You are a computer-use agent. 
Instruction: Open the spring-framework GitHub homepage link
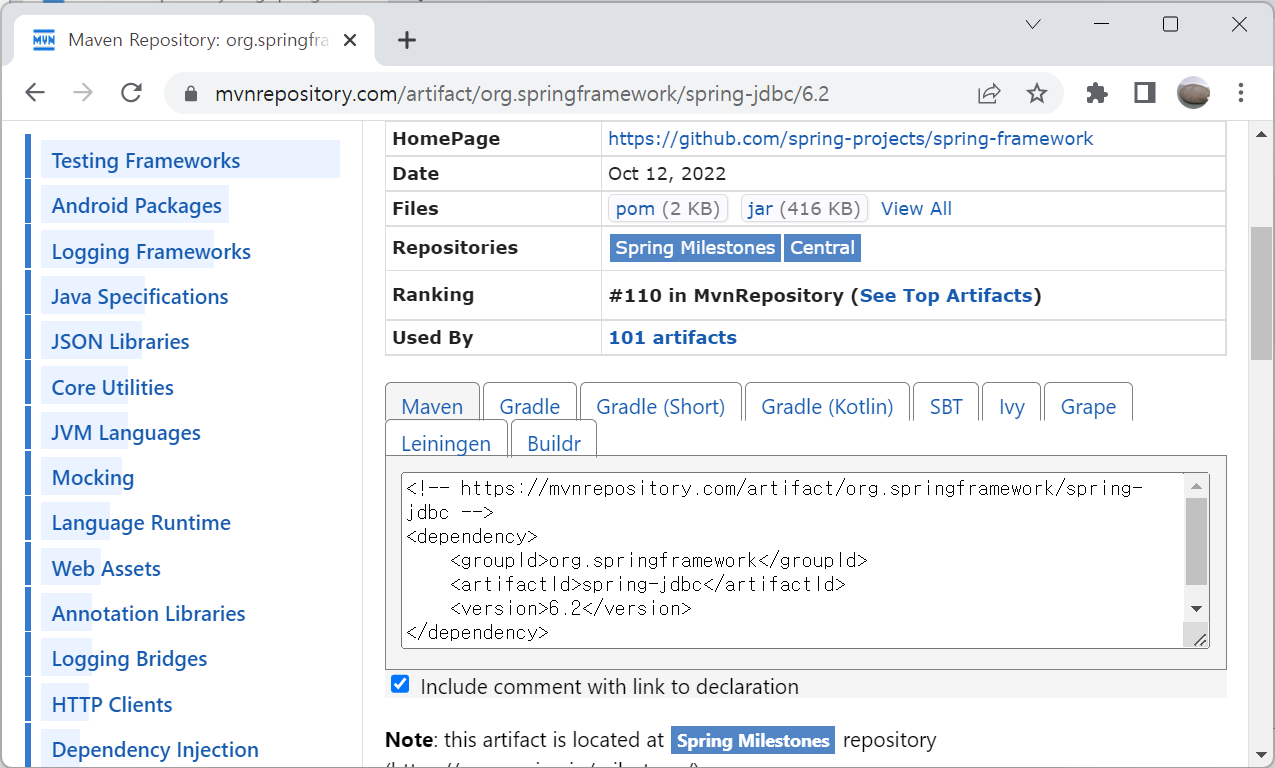coord(850,139)
